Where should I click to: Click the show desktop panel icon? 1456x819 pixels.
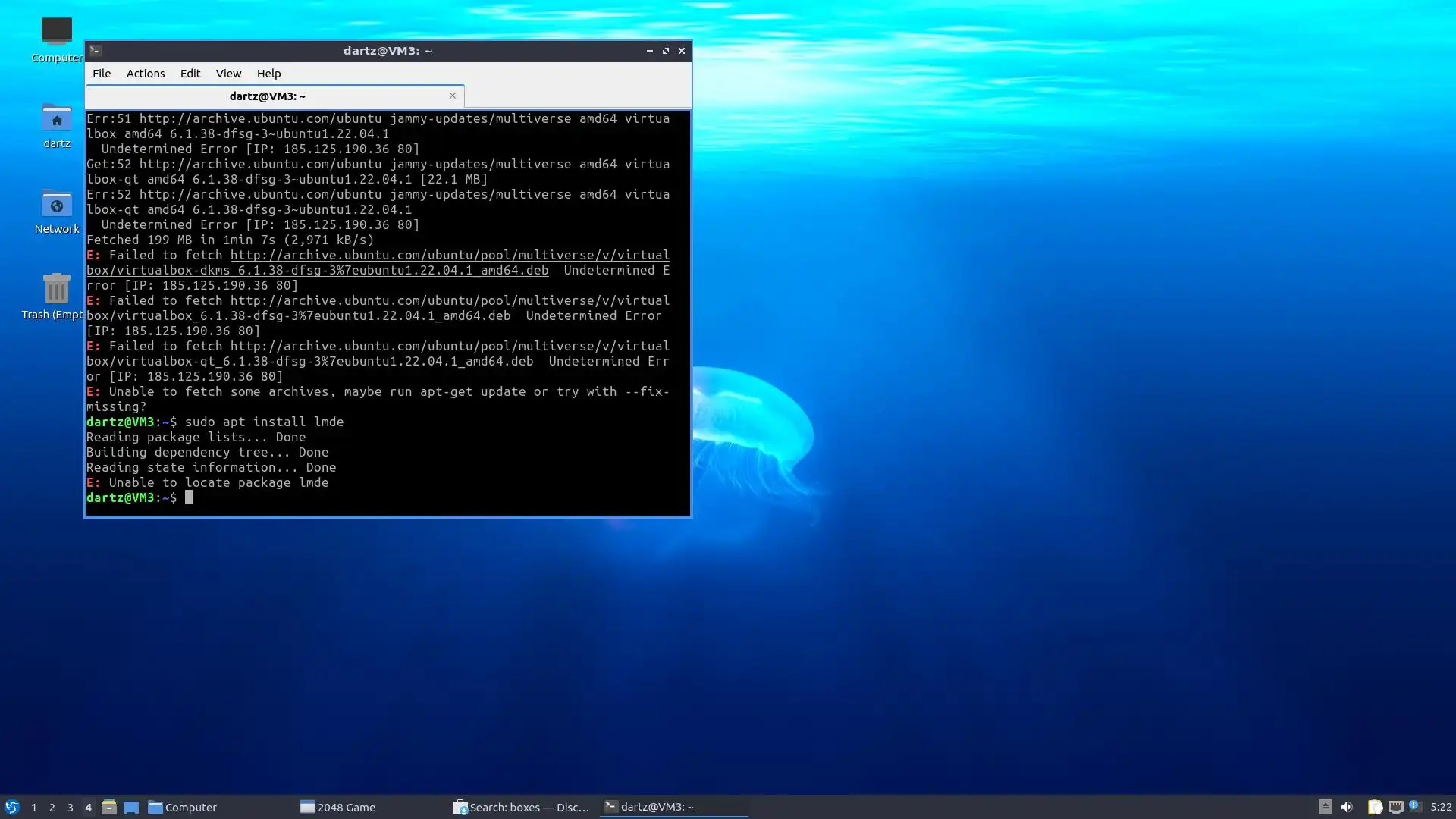click(x=131, y=807)
